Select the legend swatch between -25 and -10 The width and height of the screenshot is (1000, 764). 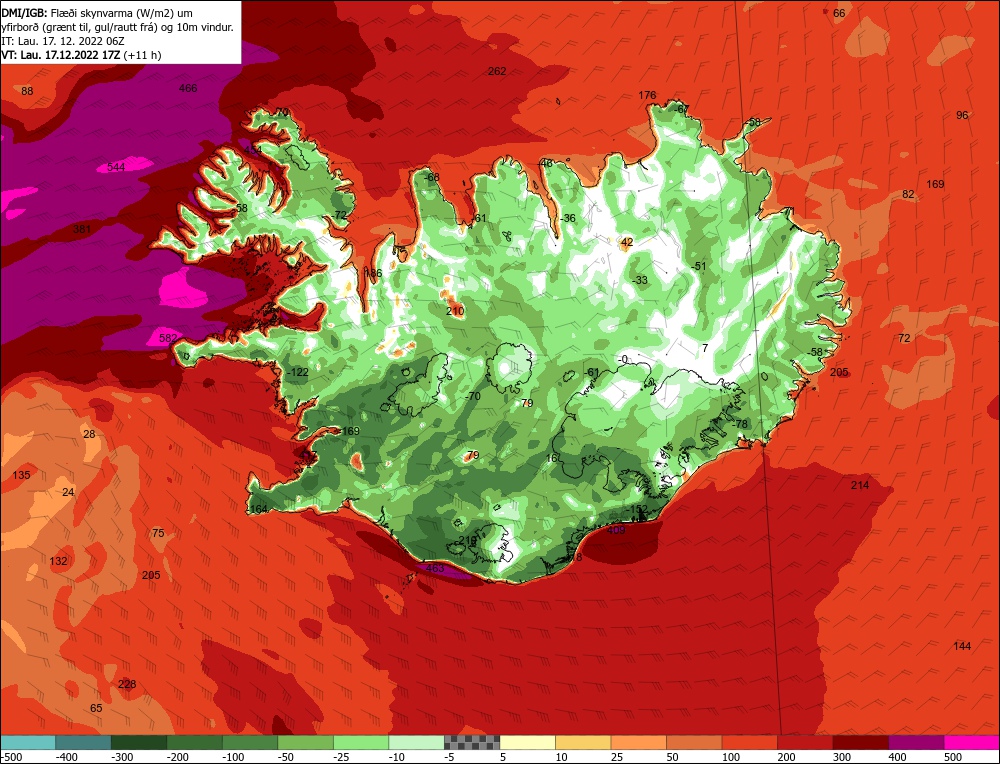click(x=361, y=742)
